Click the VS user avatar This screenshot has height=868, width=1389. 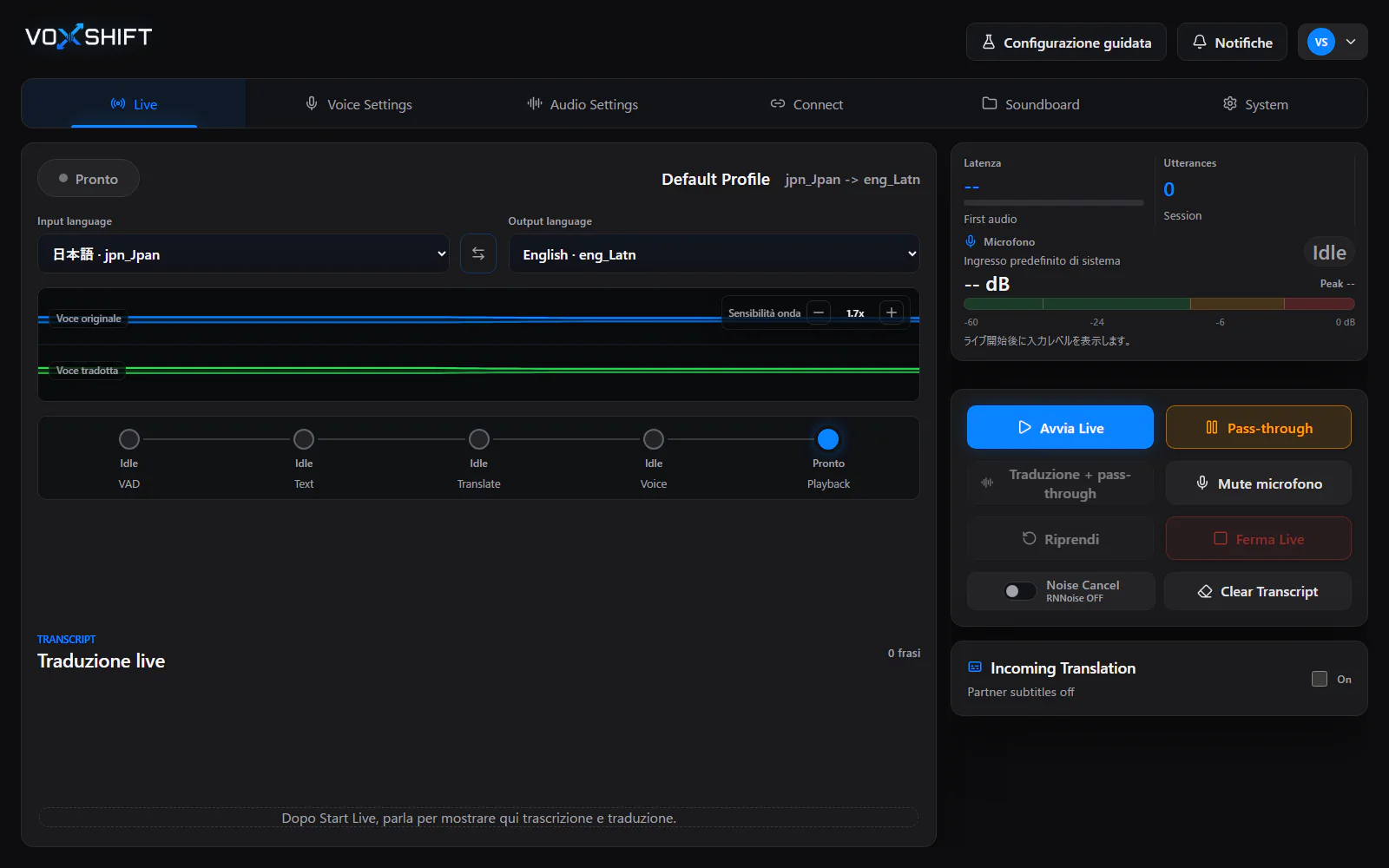click(x=1320, y=42)
